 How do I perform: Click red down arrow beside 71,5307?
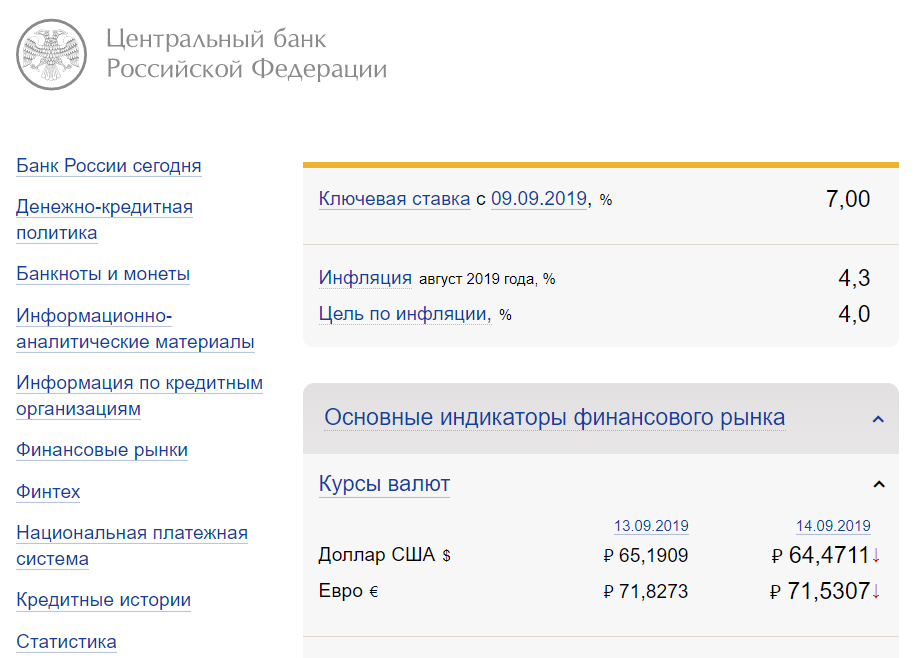876,593
